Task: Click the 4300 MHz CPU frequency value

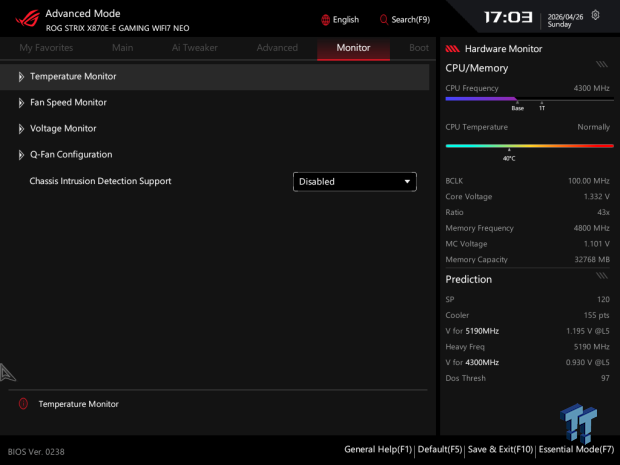Action: tap(592, 88)
